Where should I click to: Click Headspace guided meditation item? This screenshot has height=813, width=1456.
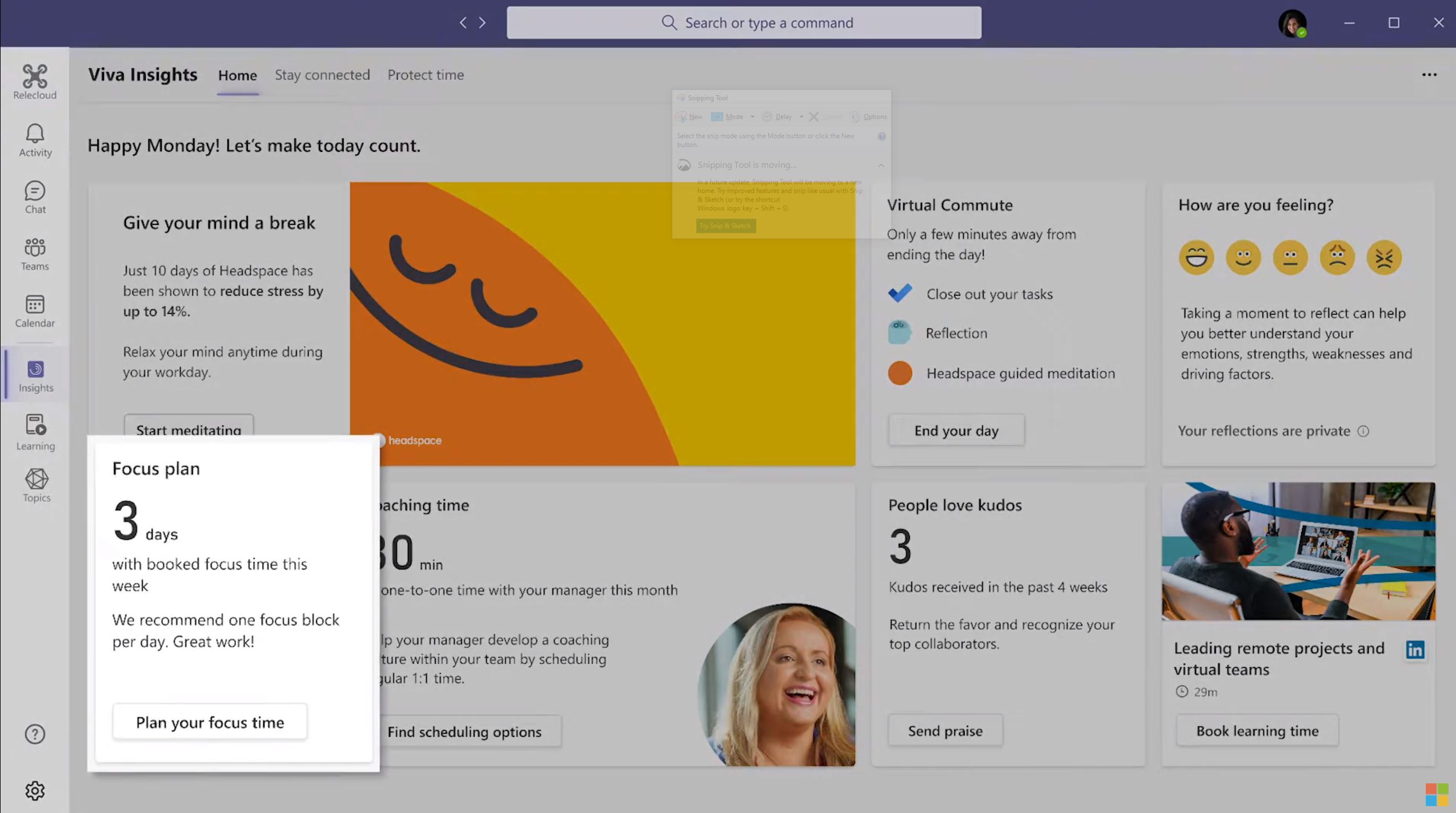[1021, 373]
